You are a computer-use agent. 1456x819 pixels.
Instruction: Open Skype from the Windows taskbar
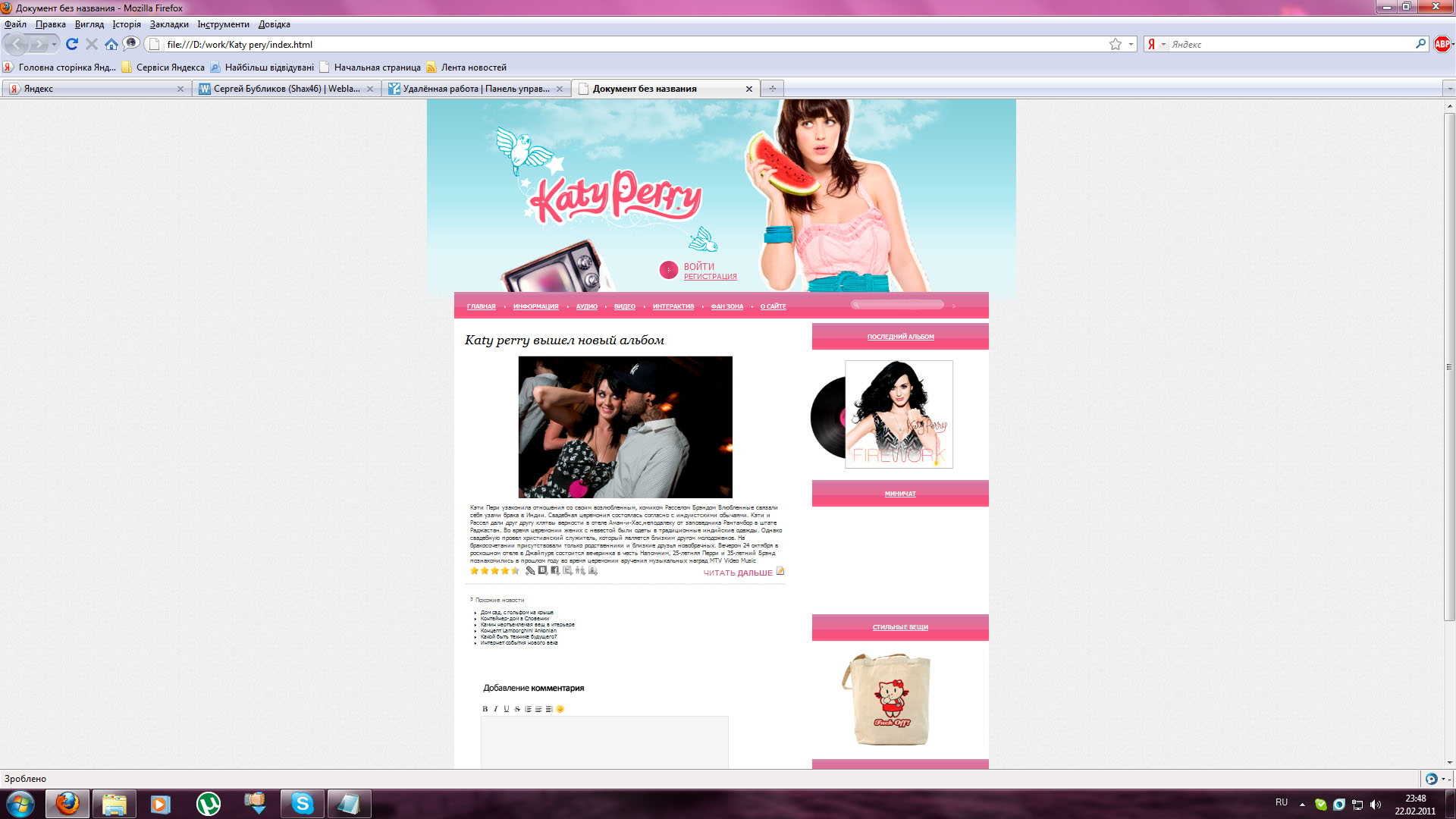tap(303, 804)
